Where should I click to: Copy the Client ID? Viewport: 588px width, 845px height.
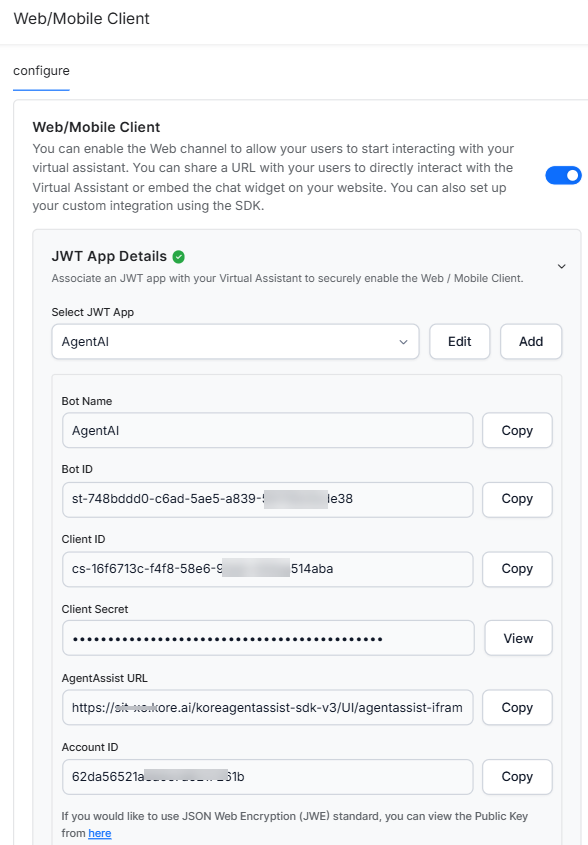(x=517, y=569)
